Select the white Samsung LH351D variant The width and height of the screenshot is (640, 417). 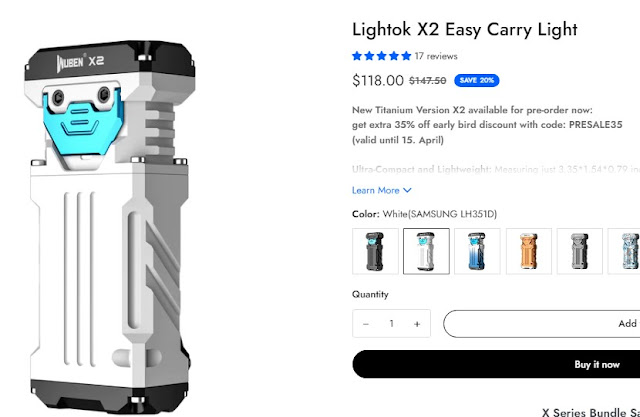click(426, 251)
